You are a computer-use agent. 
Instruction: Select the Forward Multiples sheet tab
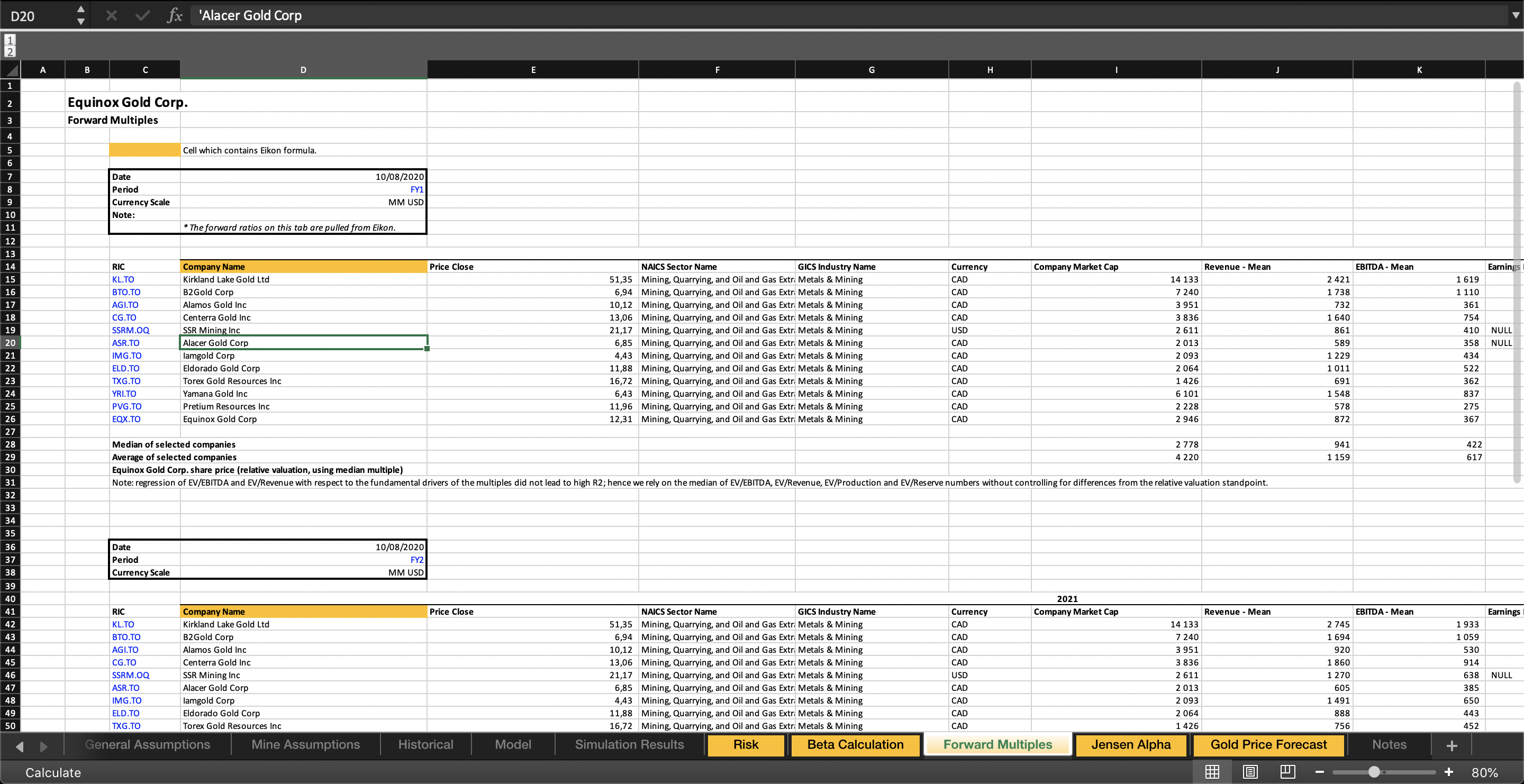(997, 744)
